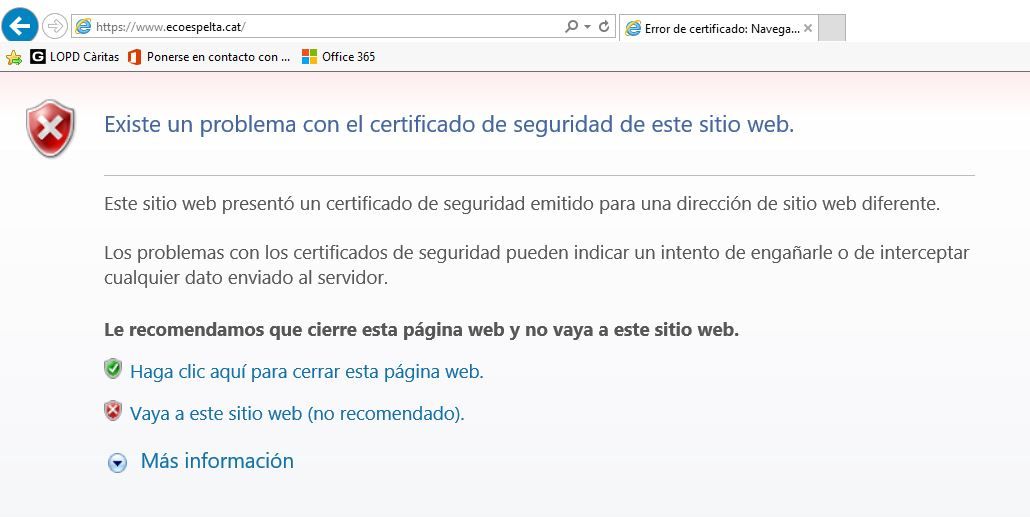This screenshot has height=517, width=1030.
Task: Click the colorful Microsoft logo icon
Action: [x=309, y=57]
